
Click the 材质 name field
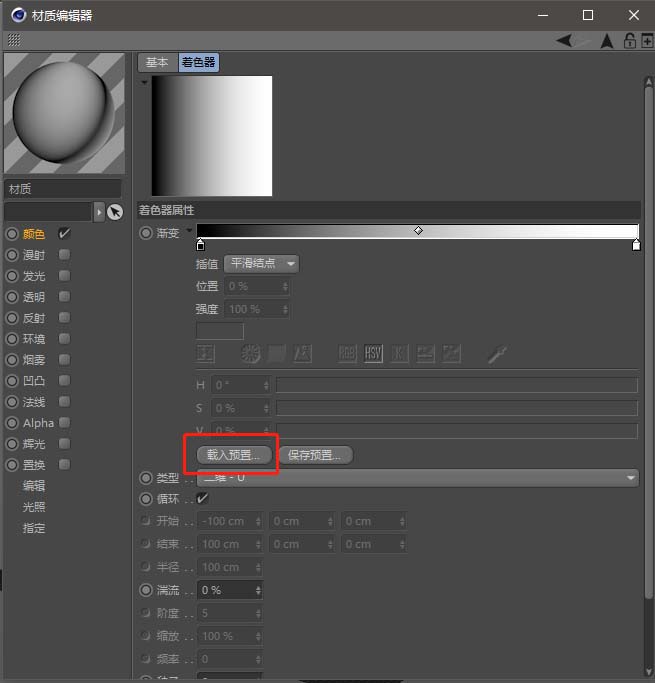click(x=63, y=189)
